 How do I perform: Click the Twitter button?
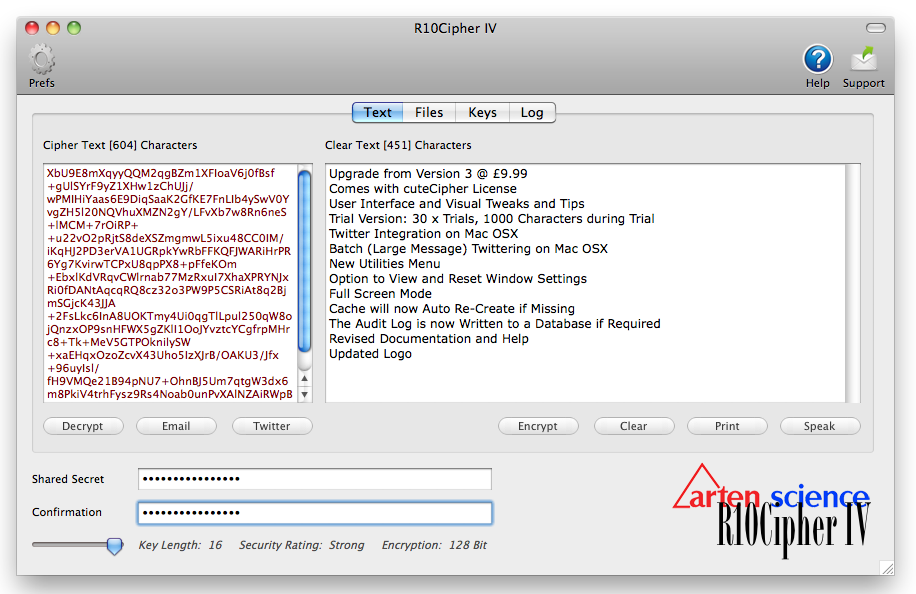(272, 426)
